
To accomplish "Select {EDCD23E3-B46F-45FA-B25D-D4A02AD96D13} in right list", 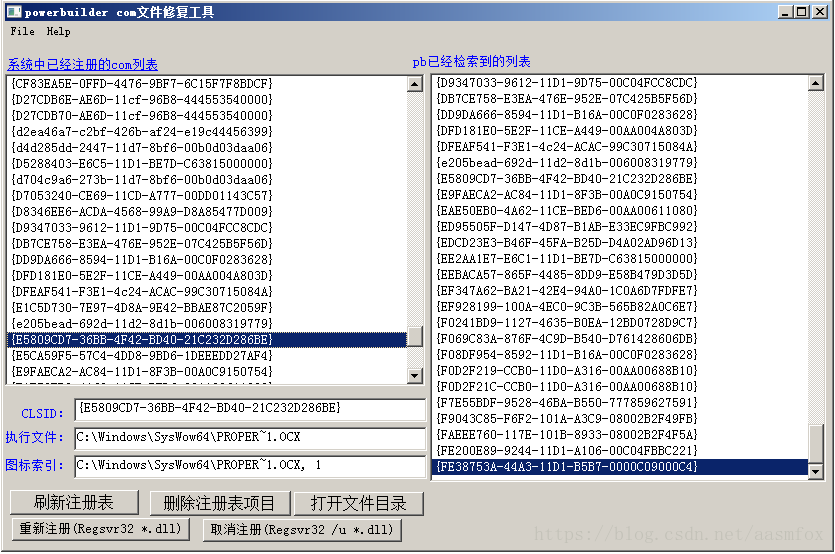I will 620,242.
